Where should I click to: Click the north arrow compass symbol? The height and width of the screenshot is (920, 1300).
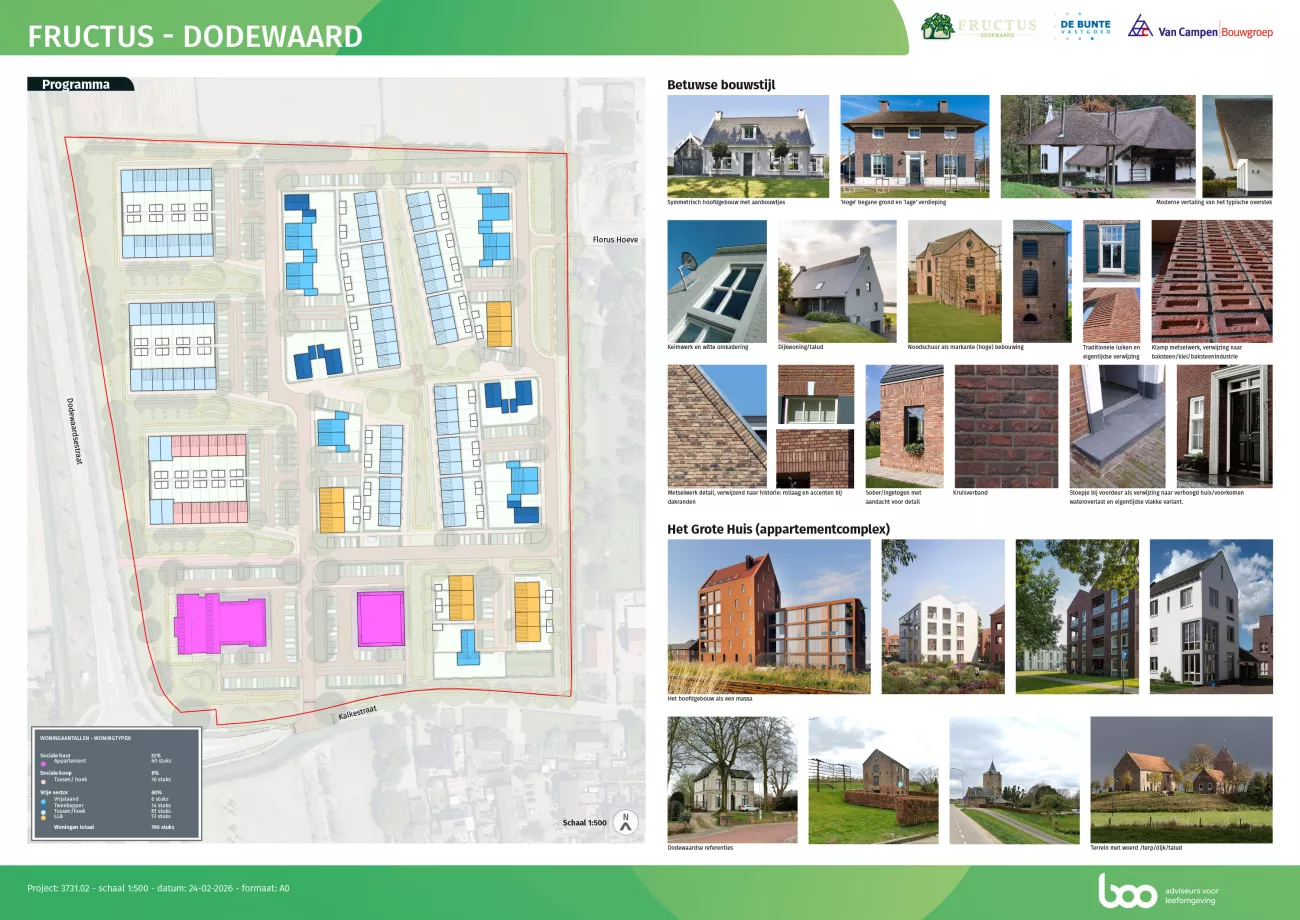pyautogui.click(x=626, y=822)
